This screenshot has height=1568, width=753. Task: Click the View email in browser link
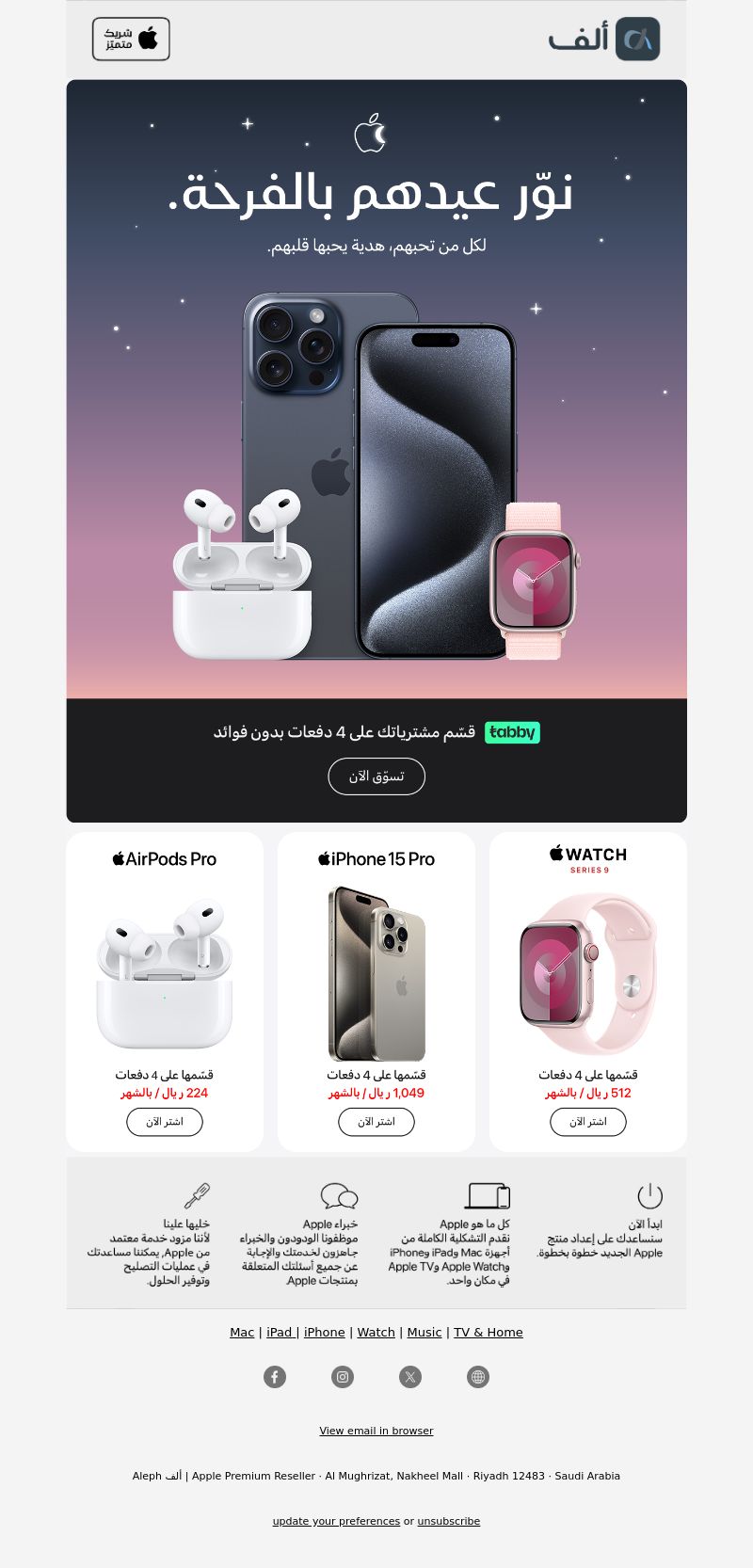coord(376,1431)
